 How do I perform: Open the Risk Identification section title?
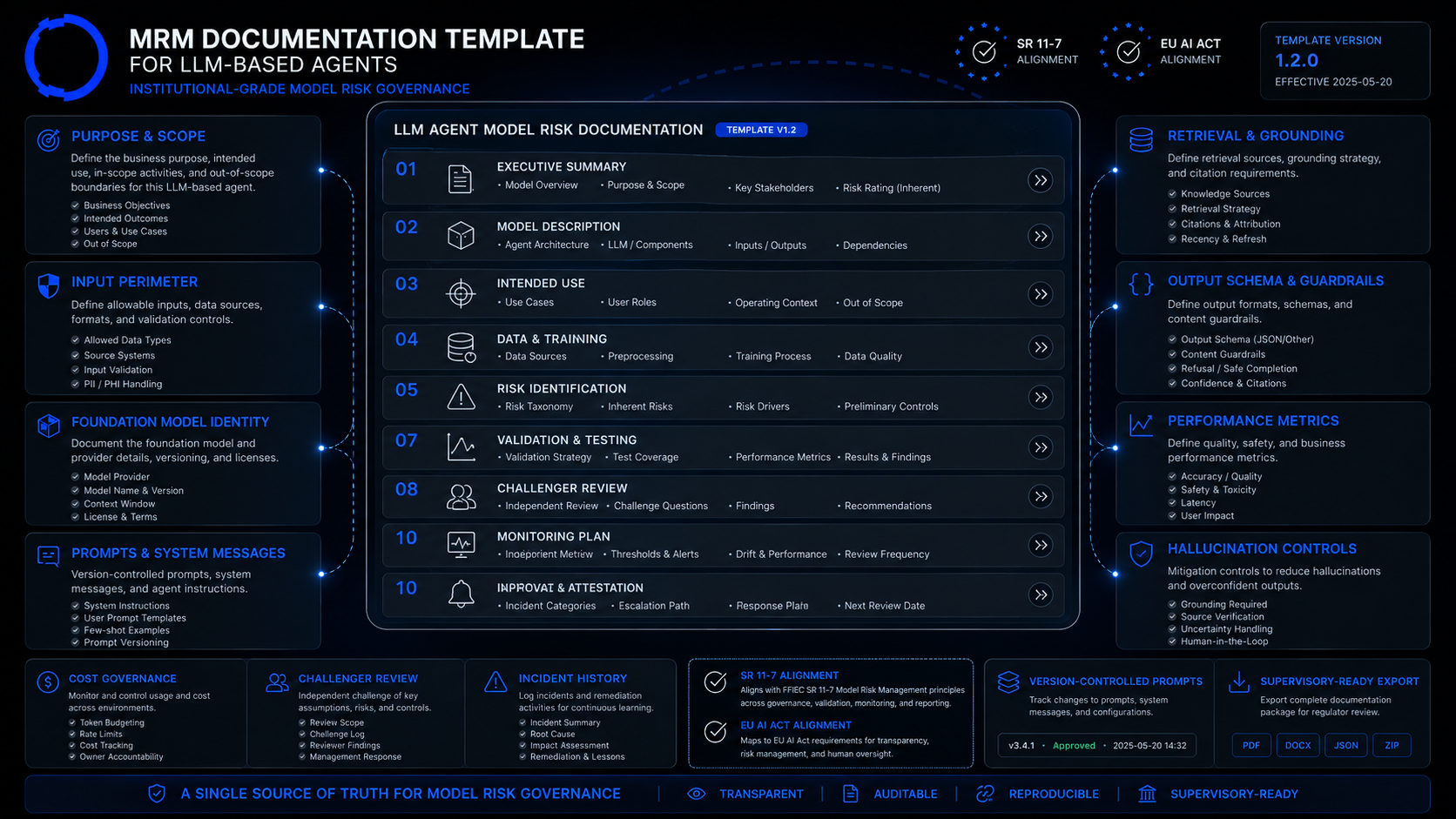(562, 388)
